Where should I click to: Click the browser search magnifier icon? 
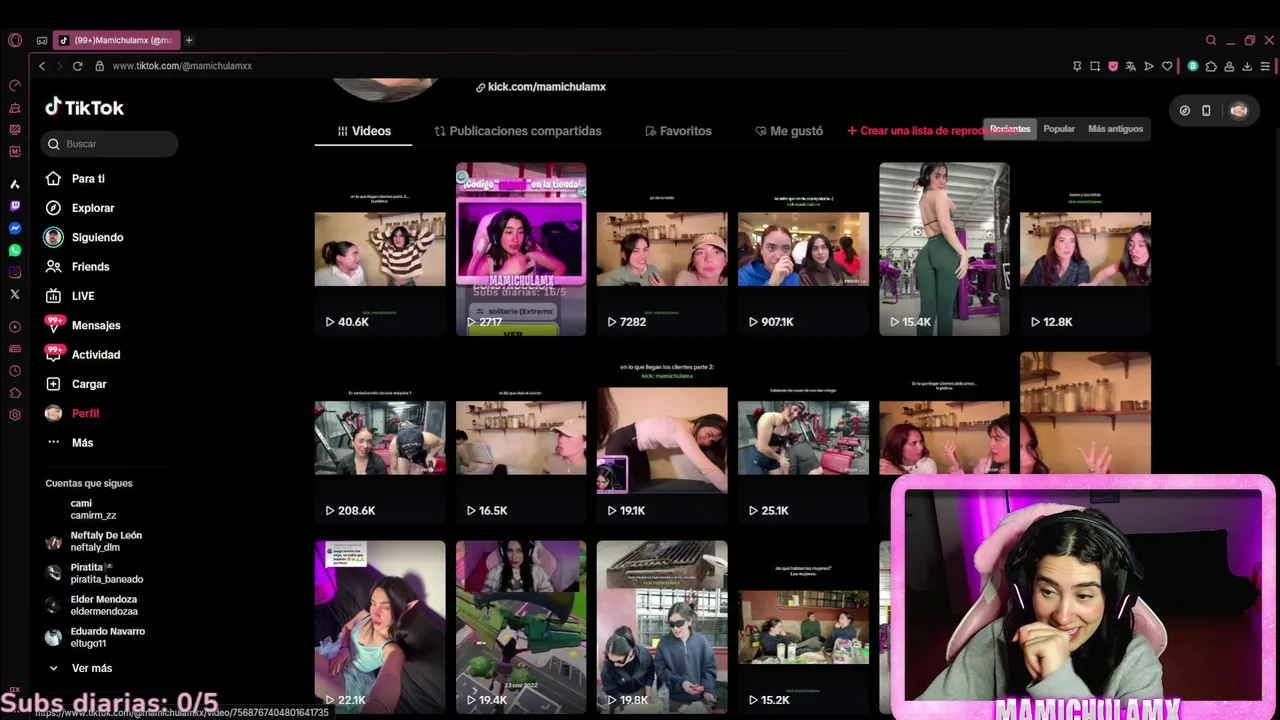(x=1211, y=40)
